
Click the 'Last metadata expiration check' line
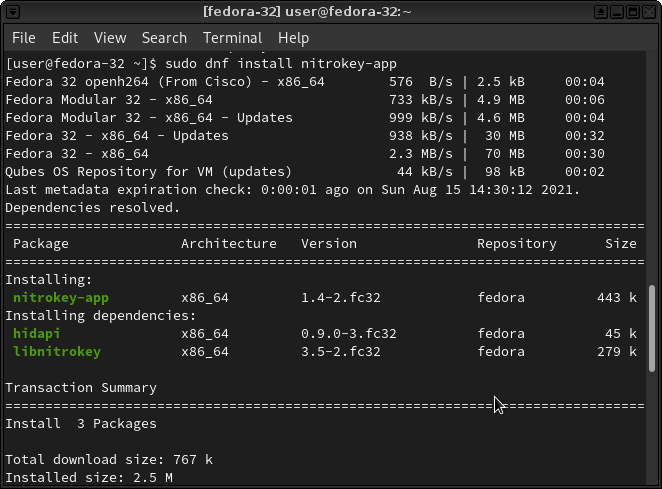(293, 190)
